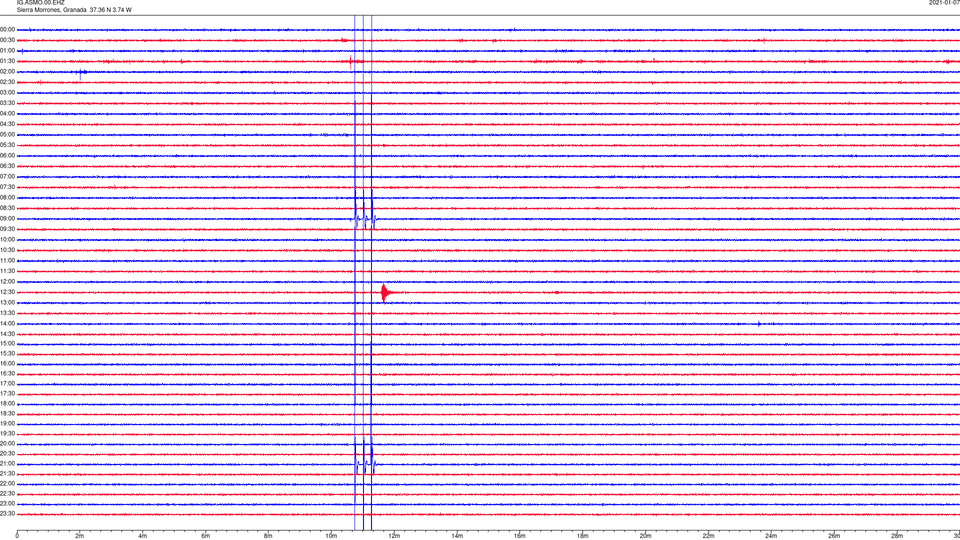Click the 12:00 row time label

7,282
